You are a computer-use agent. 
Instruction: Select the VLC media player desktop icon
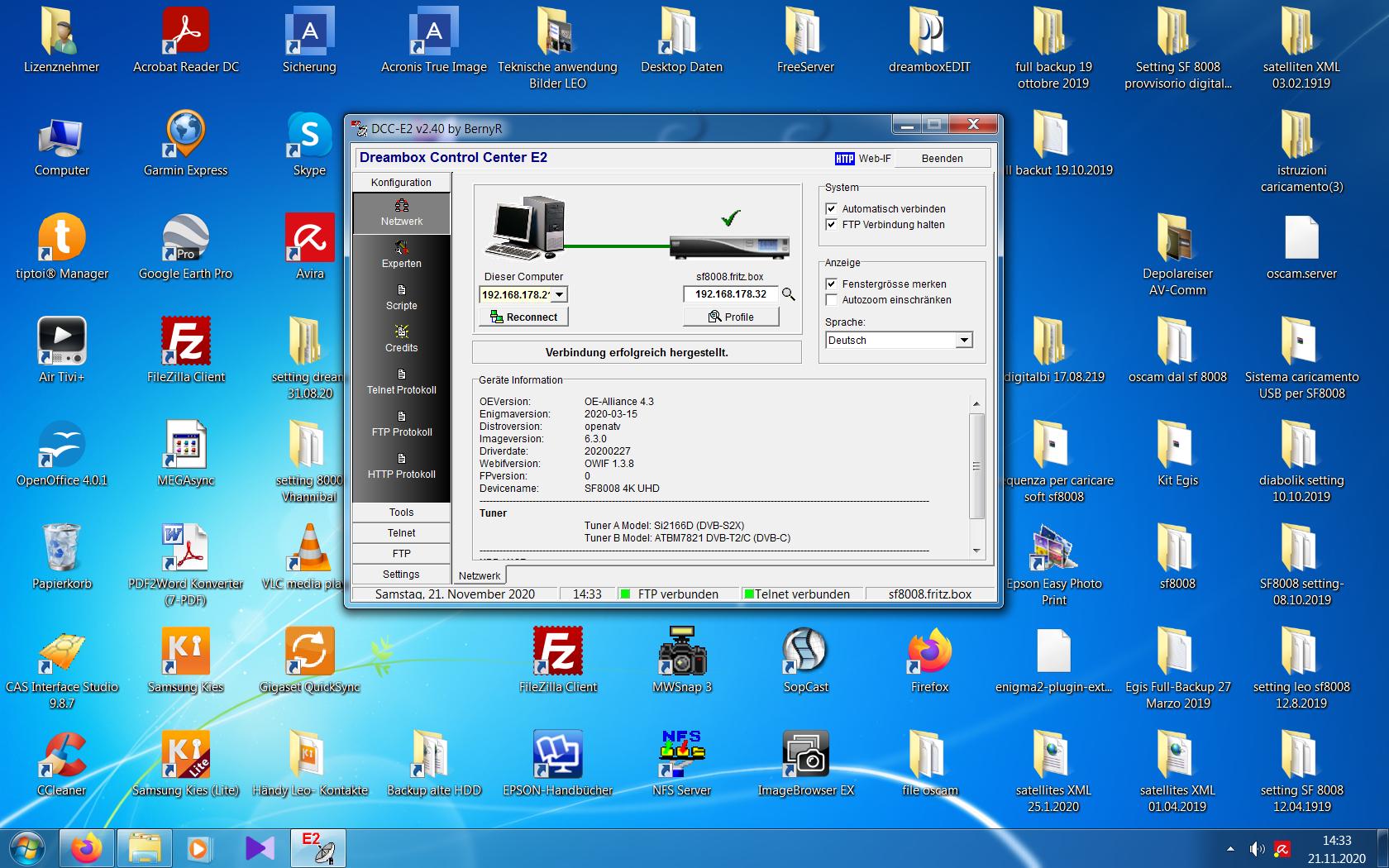[x=308, y=558]
